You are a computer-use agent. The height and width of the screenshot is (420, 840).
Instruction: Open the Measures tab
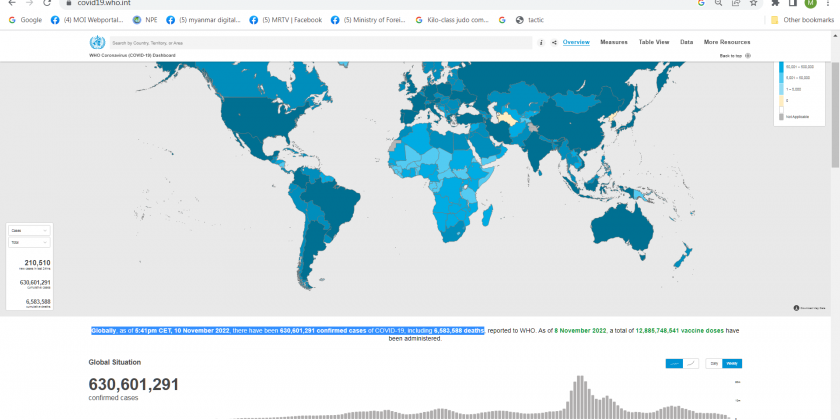click(x=614, y=42)
